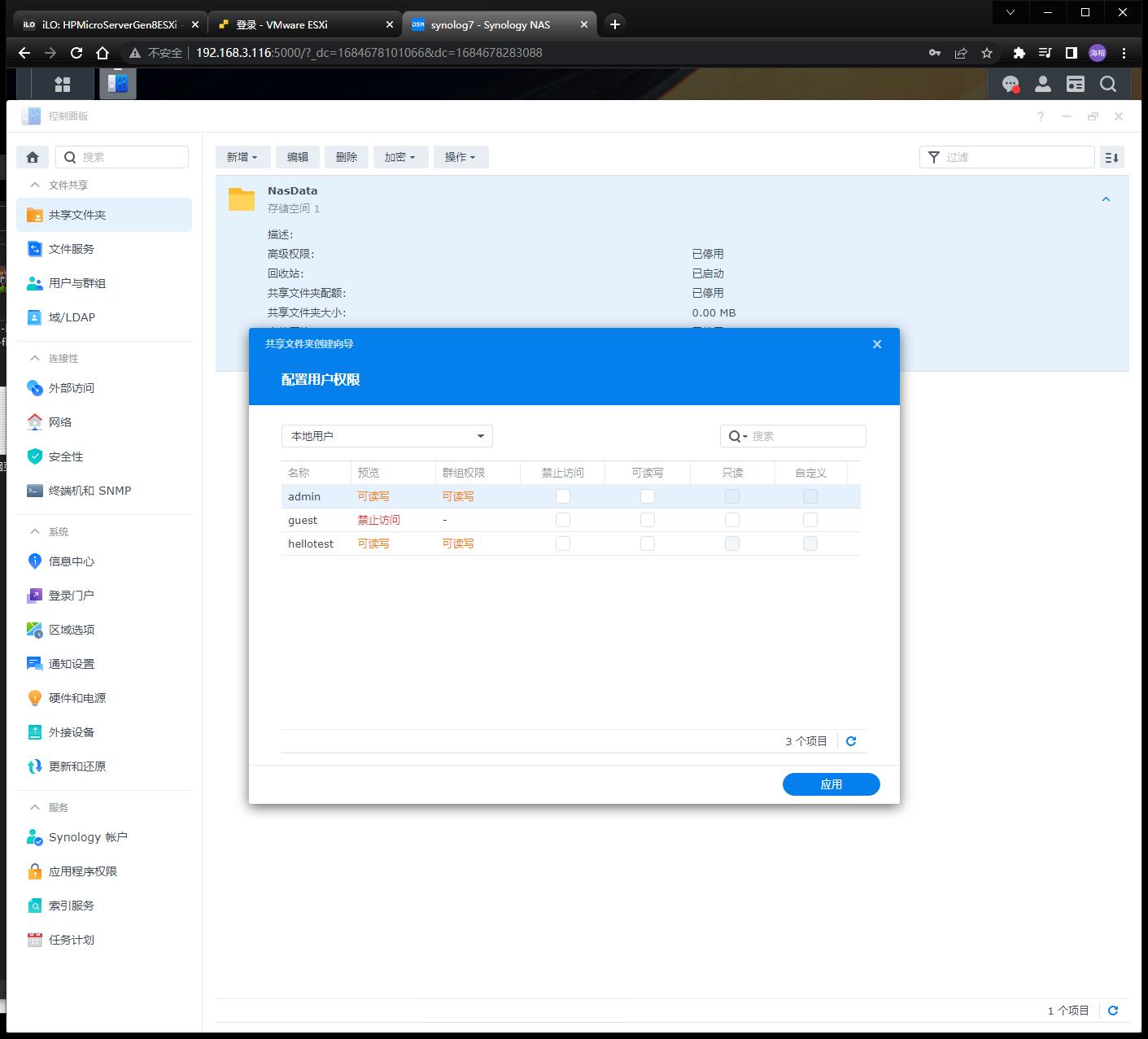
Task: Collapse the NasData folder details chevron
Action: (1106, 199)
